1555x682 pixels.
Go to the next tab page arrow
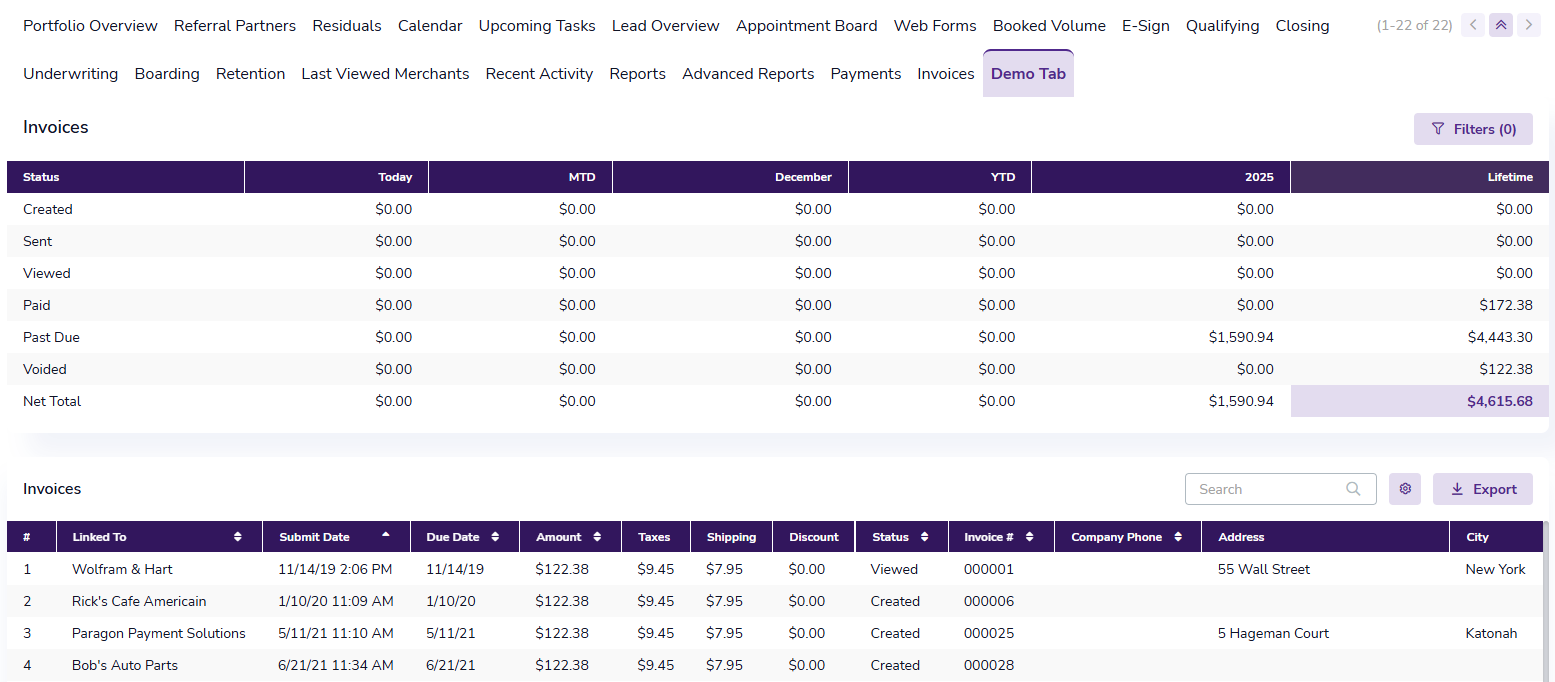1528,25
